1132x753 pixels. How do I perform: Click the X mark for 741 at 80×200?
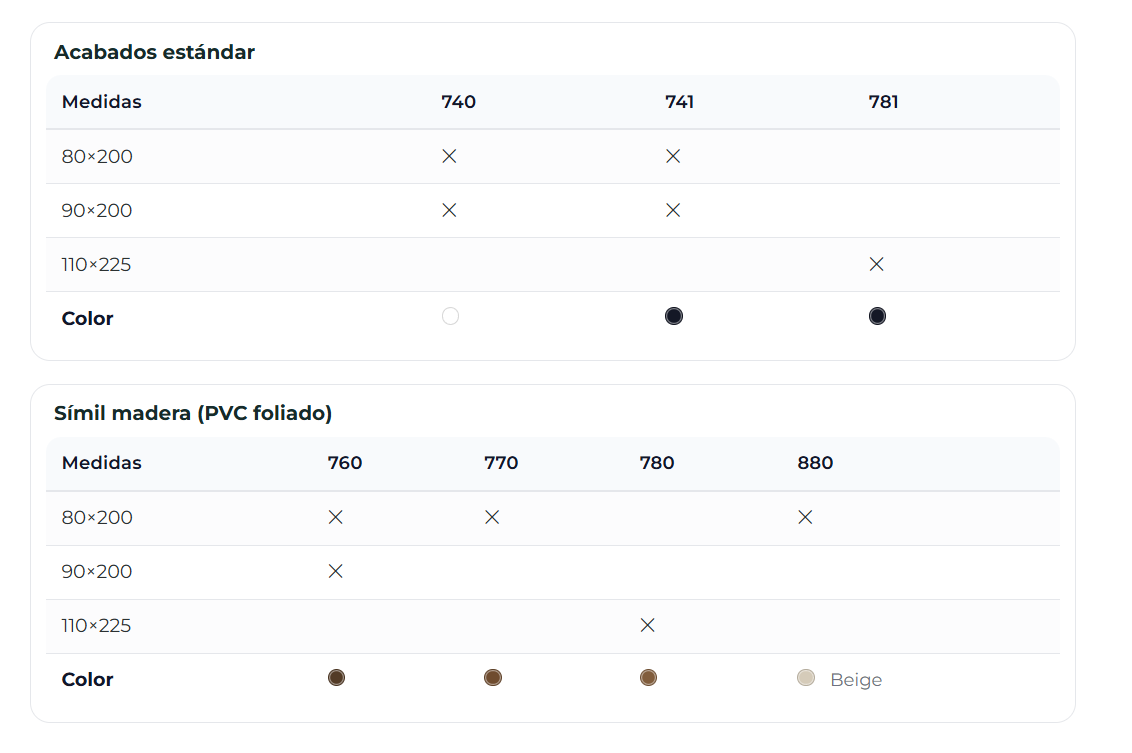pyautogui.click(x=673, y=156)
